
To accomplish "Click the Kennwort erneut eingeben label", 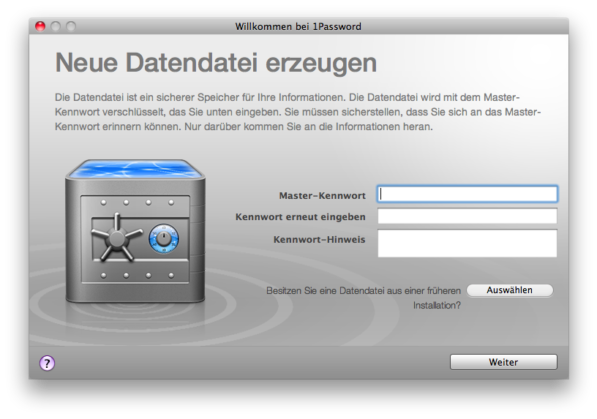I will [x=300, y=217].
